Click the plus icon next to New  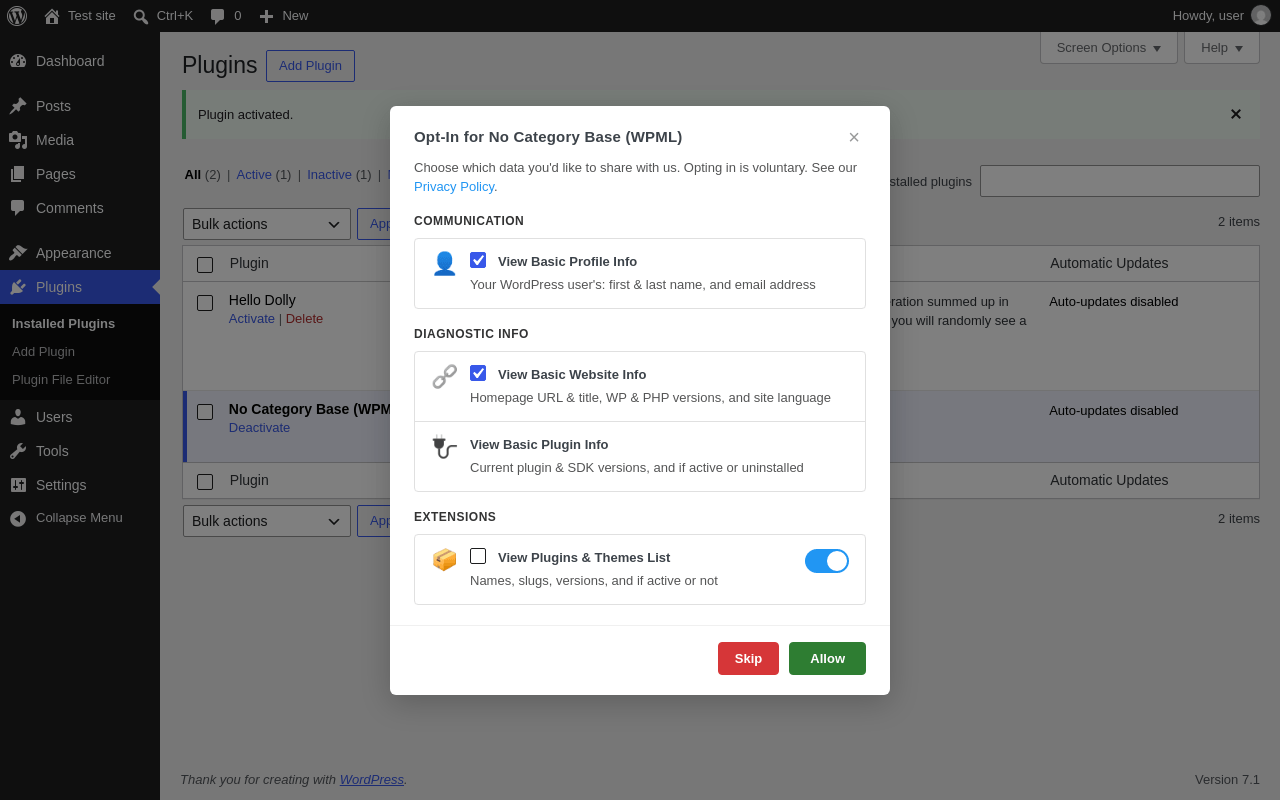pos(266,16)
